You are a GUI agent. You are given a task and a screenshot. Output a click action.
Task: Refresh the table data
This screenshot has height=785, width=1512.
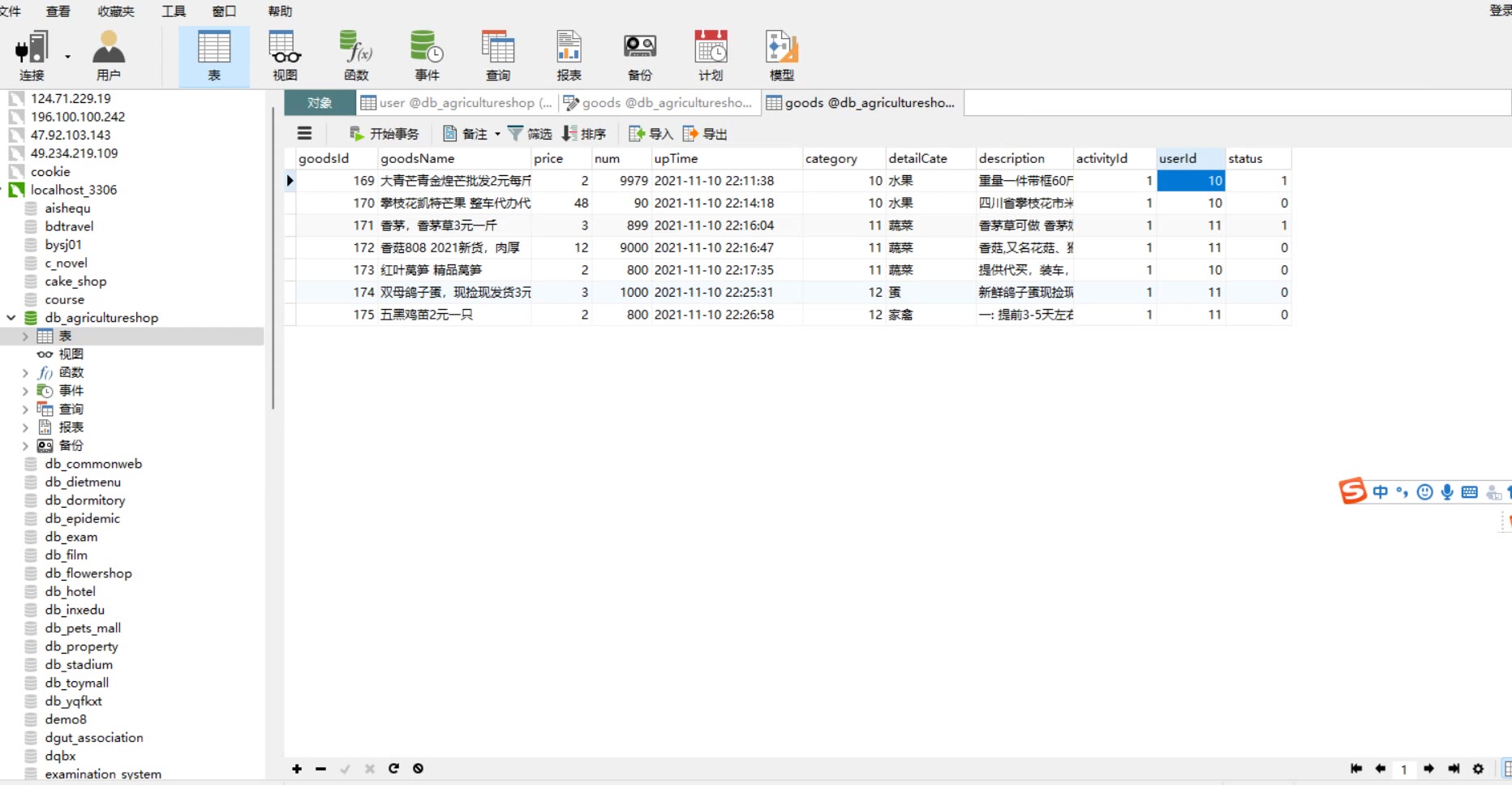point(393,769)
